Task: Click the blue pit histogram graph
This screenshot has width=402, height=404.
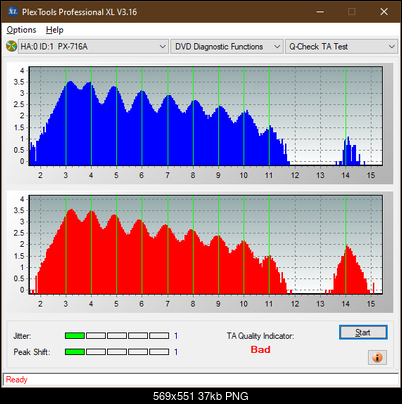Action: 206,116
